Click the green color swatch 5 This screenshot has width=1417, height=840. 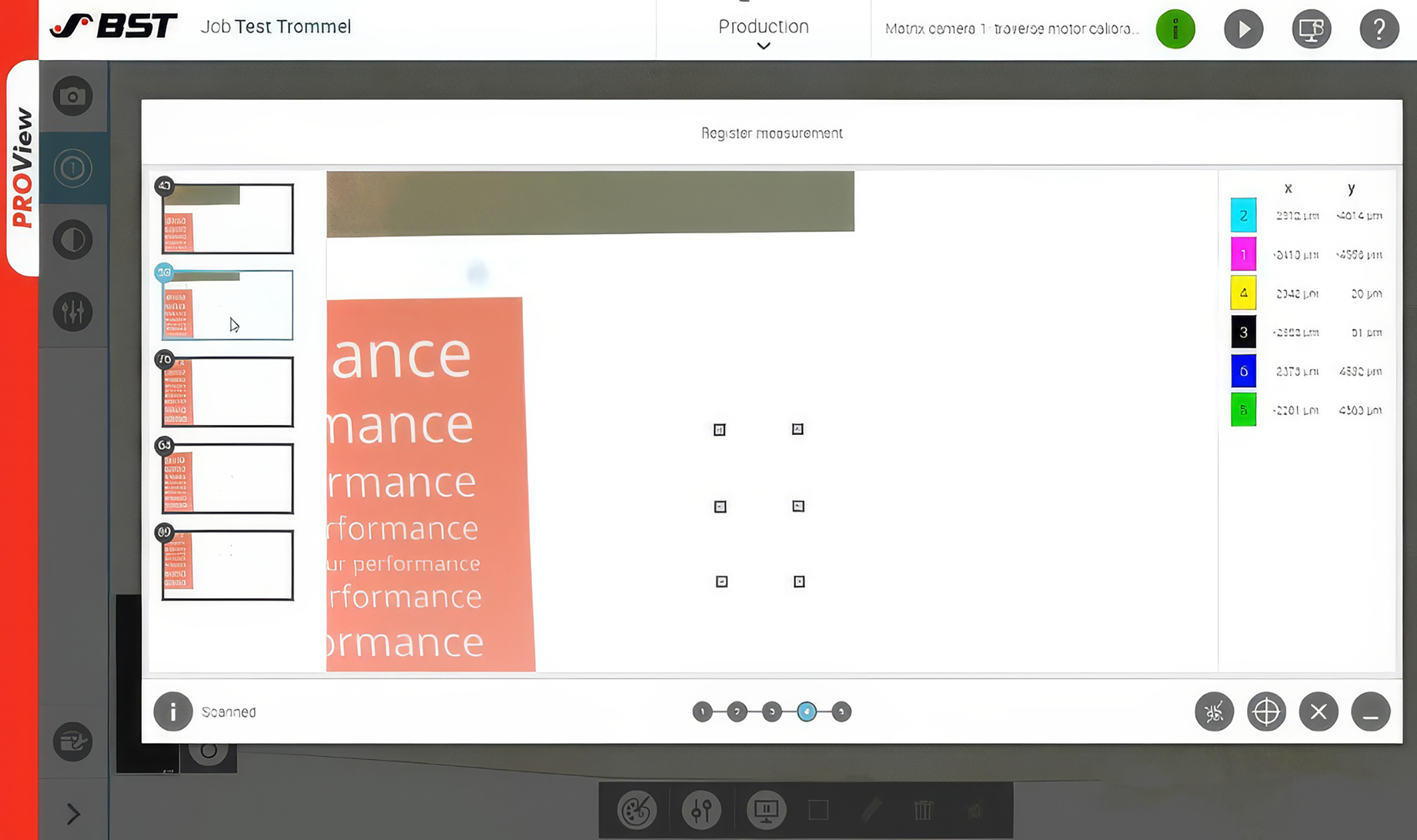point(1243,410)
